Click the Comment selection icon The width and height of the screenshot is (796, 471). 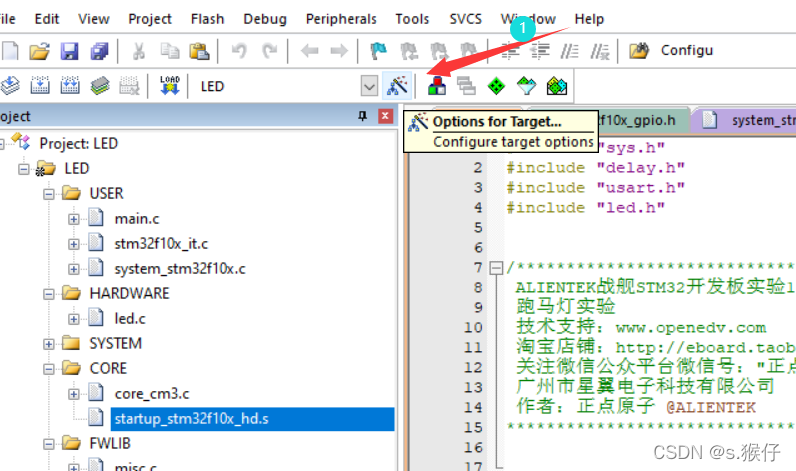click(569, 51)
